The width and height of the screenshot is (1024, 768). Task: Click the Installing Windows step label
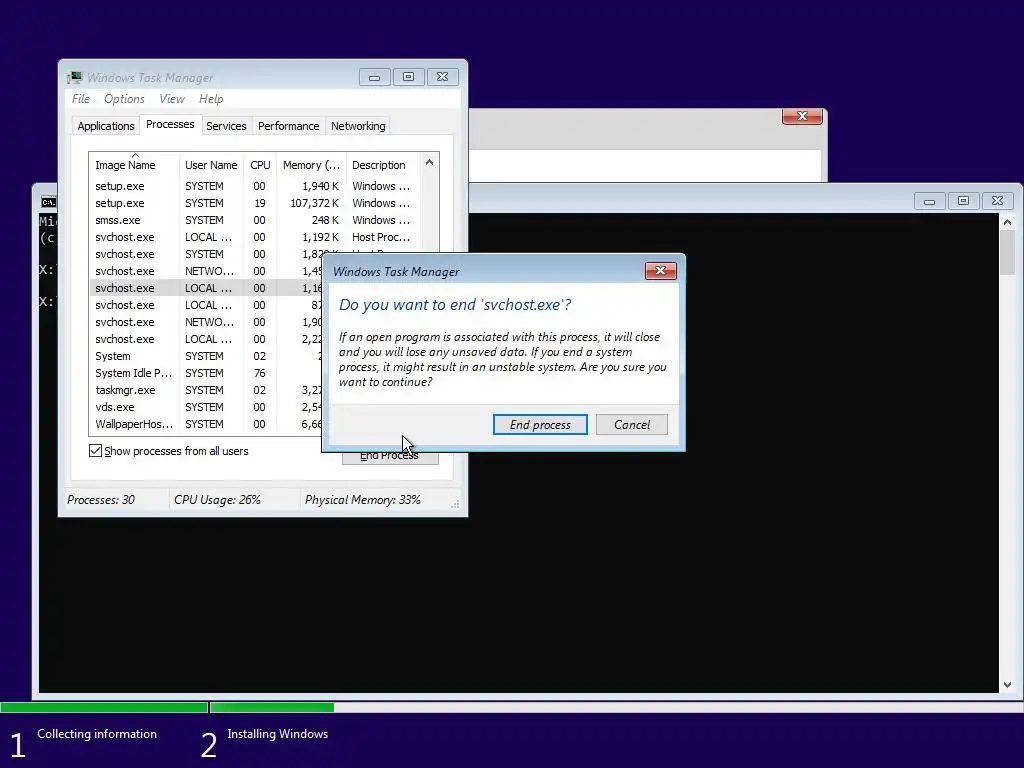pyautogui.click(x=278, y=734)
